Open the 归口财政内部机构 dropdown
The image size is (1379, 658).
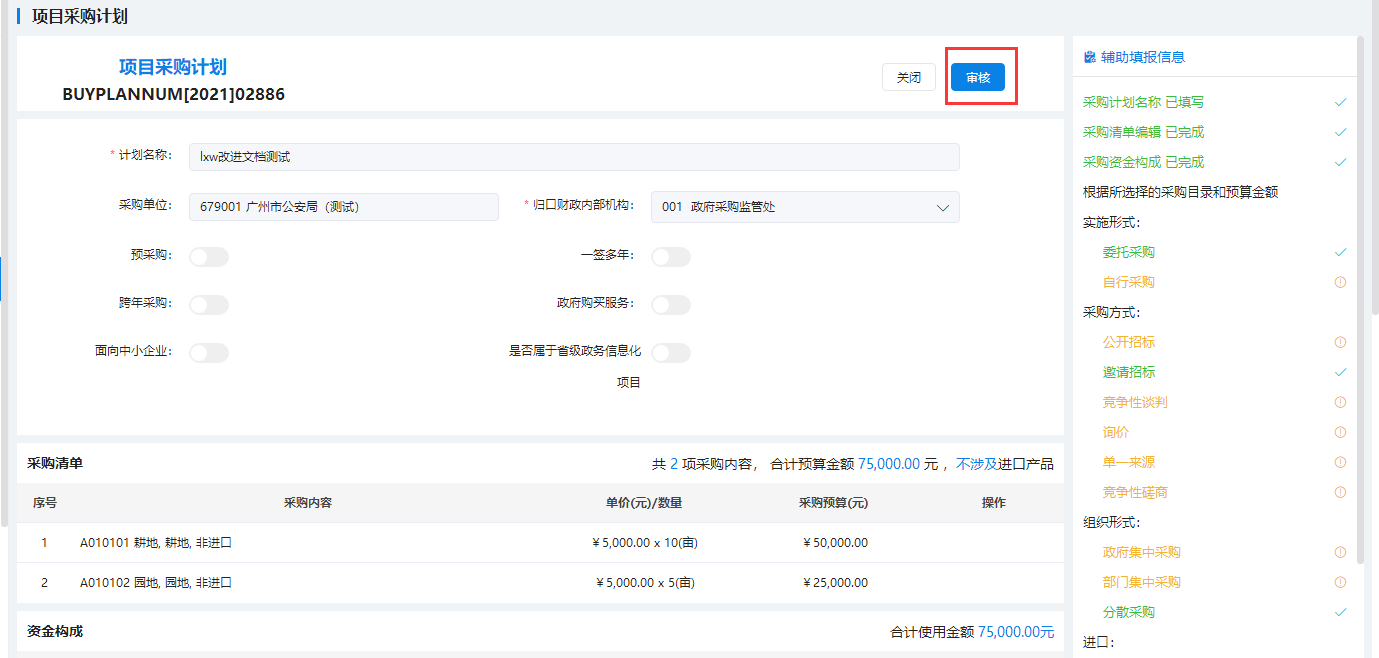point(804,207)
